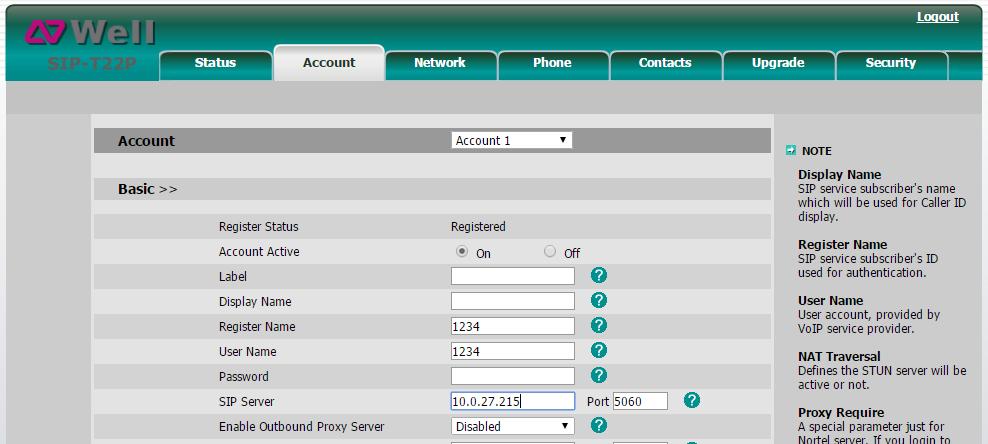Click into the SIP Server address field

pos(512,401)
